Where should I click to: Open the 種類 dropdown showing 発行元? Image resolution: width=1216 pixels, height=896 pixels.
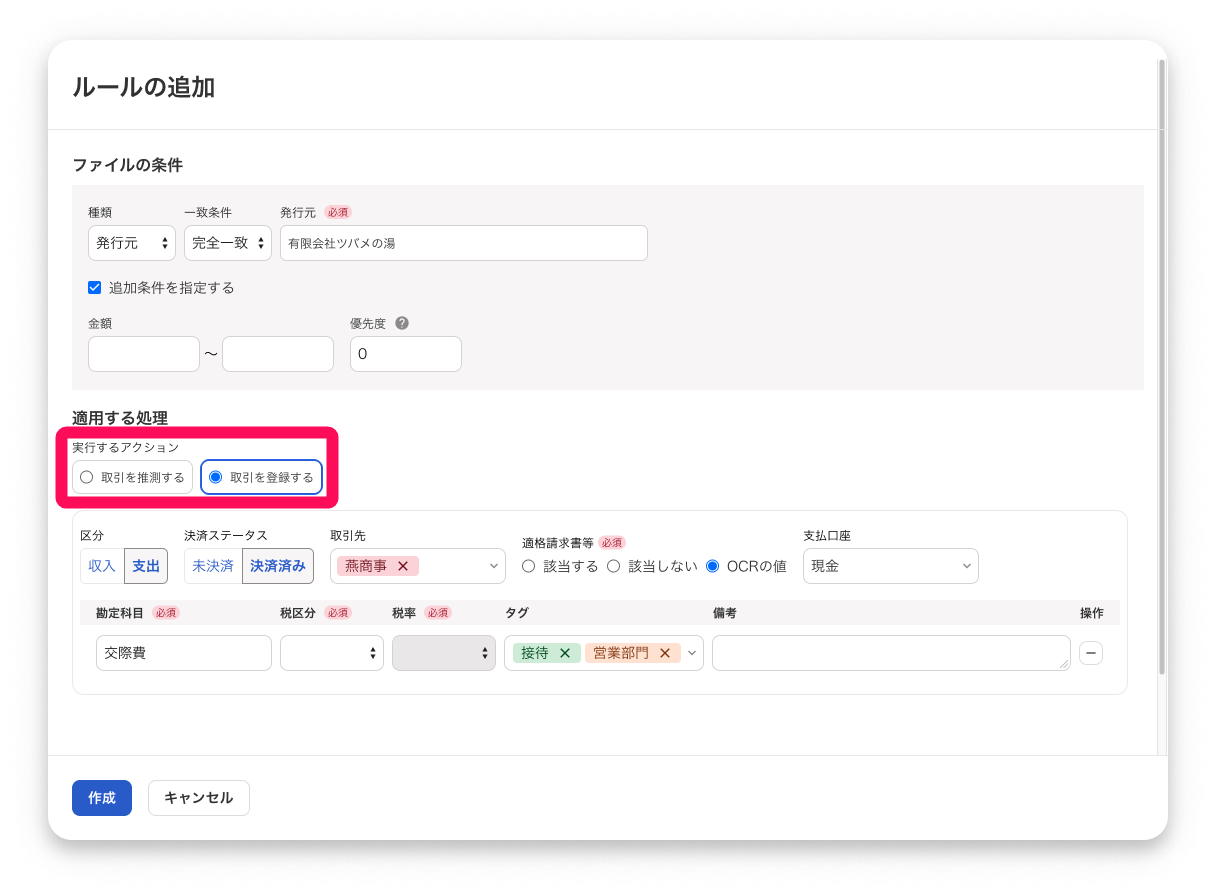(x=132, y=243)
